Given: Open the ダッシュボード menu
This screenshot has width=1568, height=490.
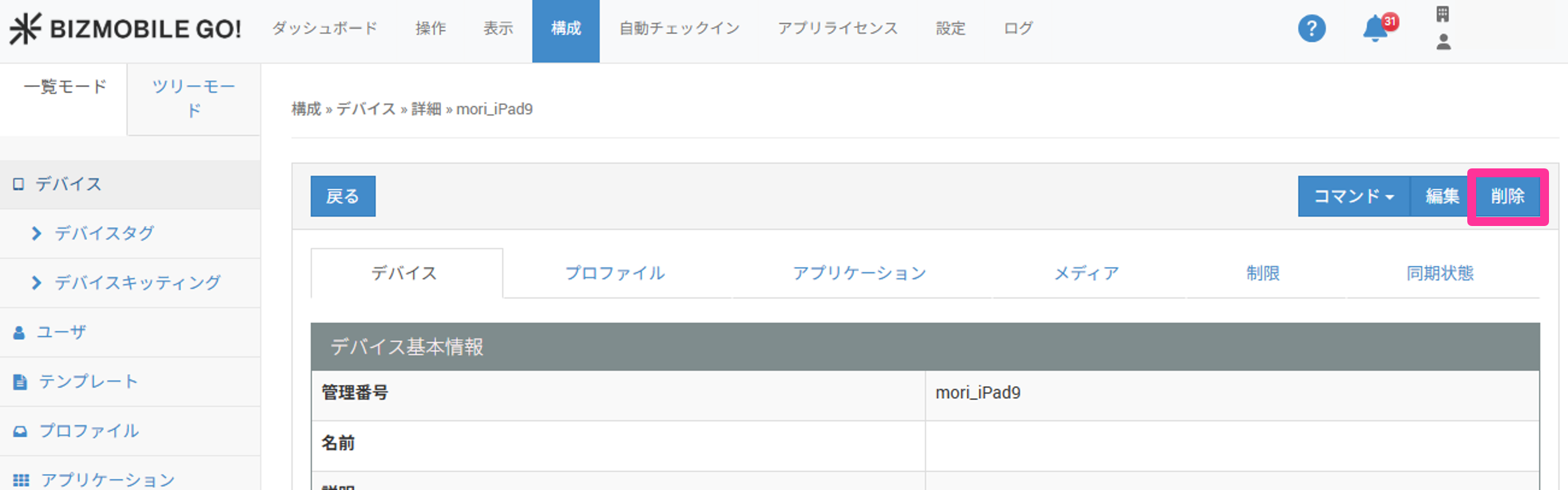Looking at the screenshot, I should 324,29.
